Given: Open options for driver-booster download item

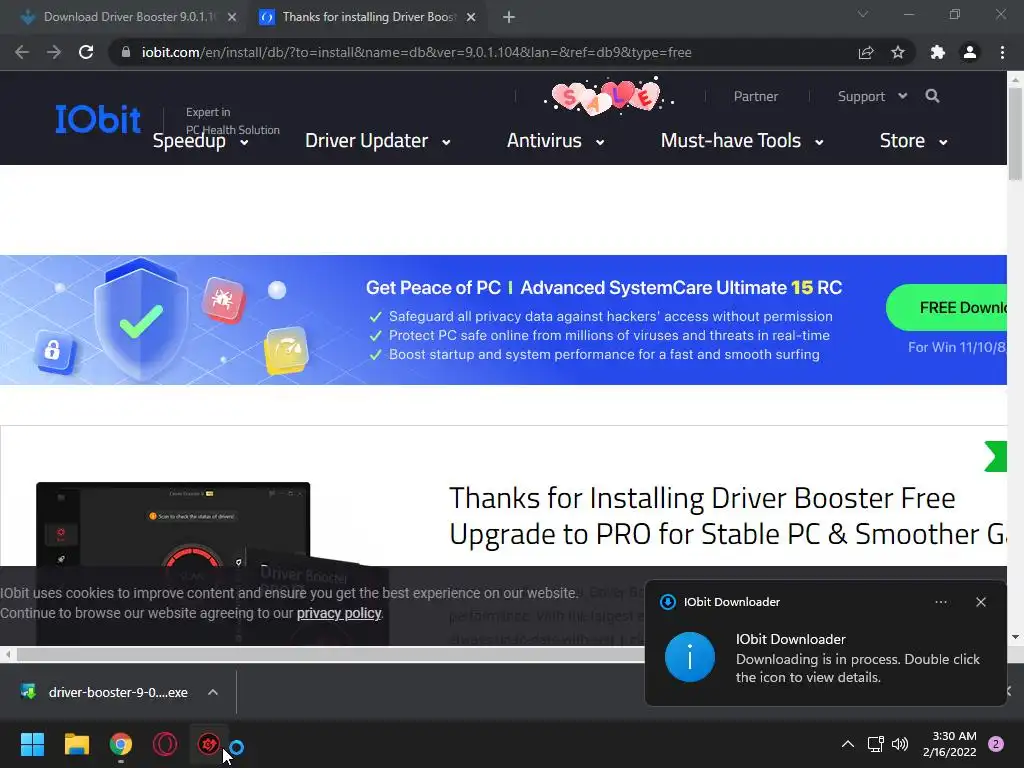Looking at the screenshot, I should click(213, 692).
